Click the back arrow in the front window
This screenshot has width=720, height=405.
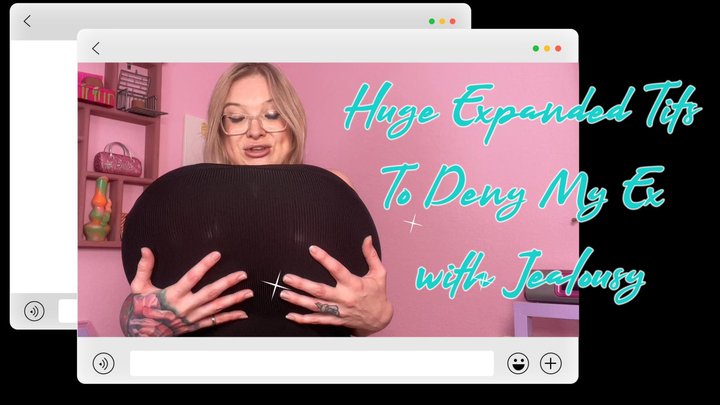click(96, 48)
